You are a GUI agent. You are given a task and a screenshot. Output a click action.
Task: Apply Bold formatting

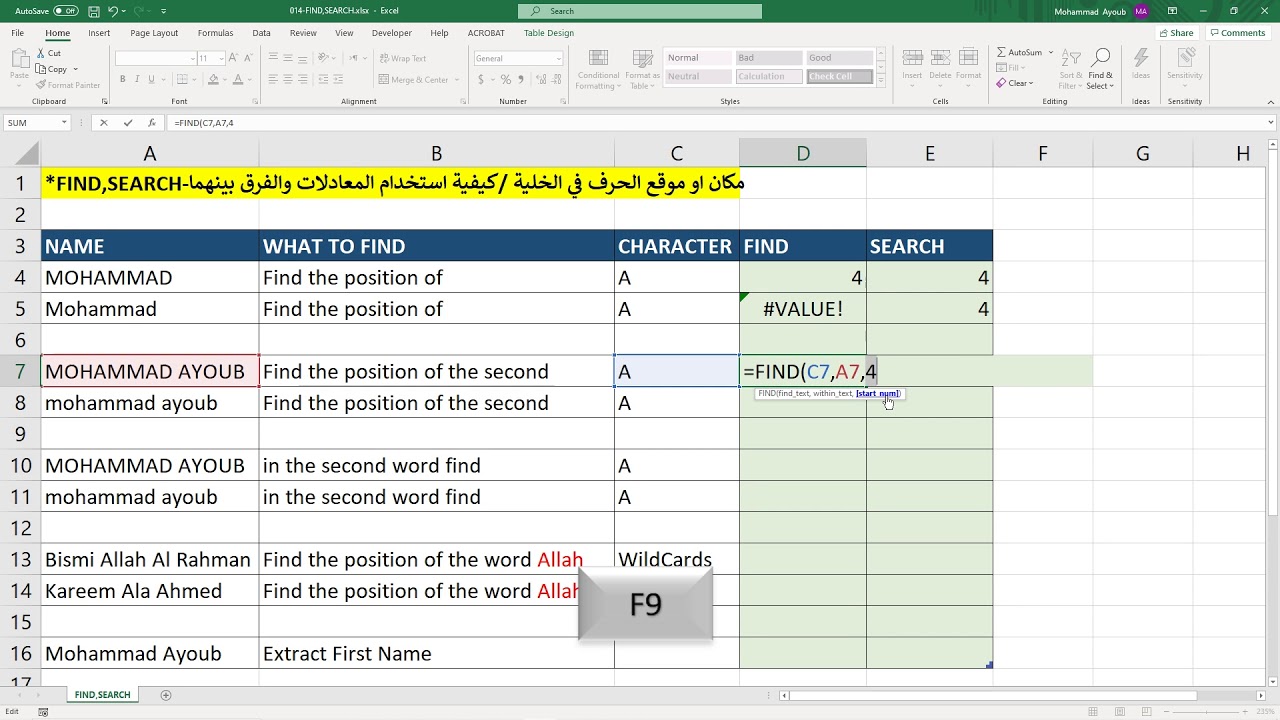click(x=122, y=79)
